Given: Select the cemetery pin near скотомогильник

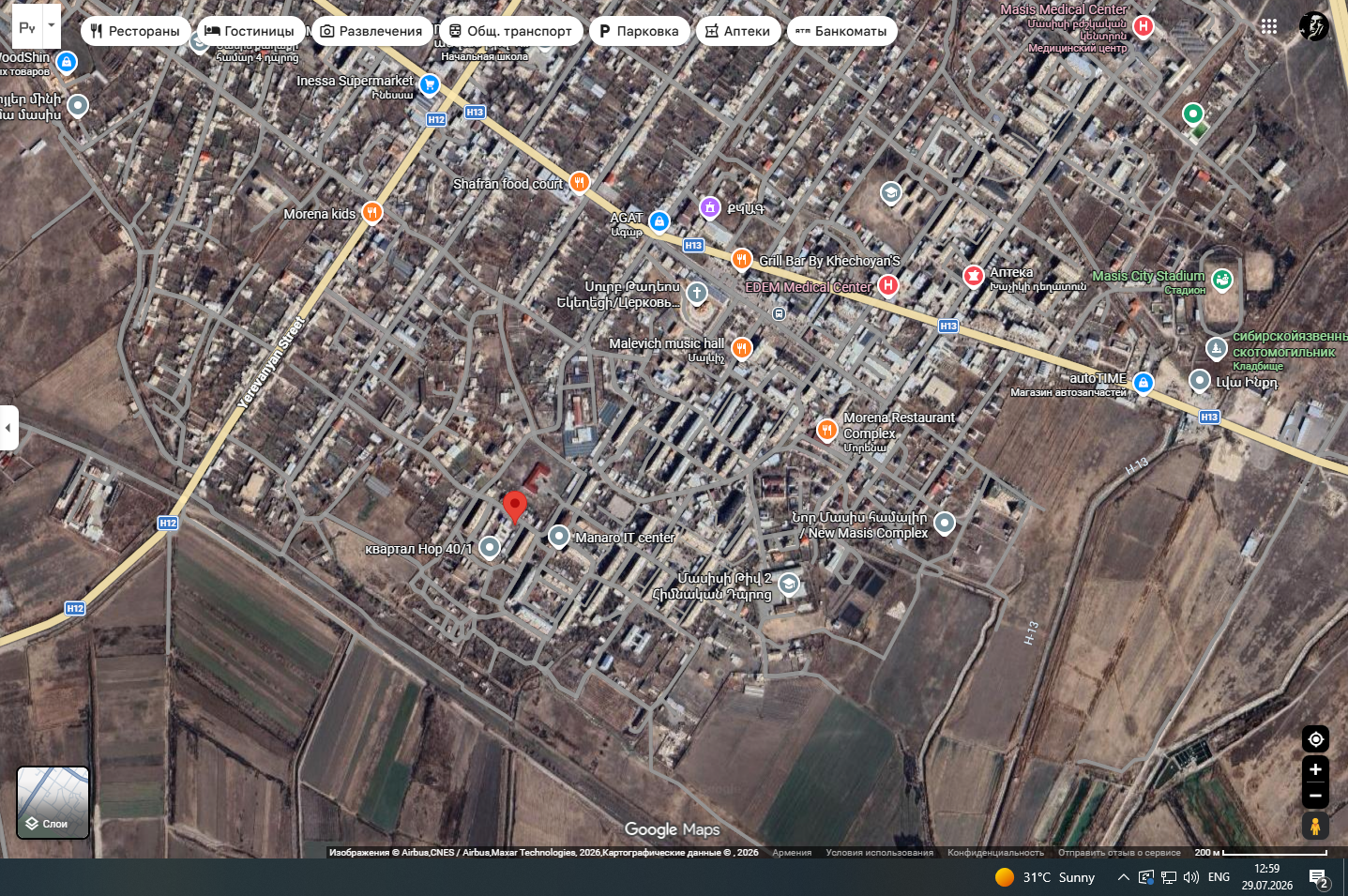Looking at the screenshot, I should click(1216, 348).
